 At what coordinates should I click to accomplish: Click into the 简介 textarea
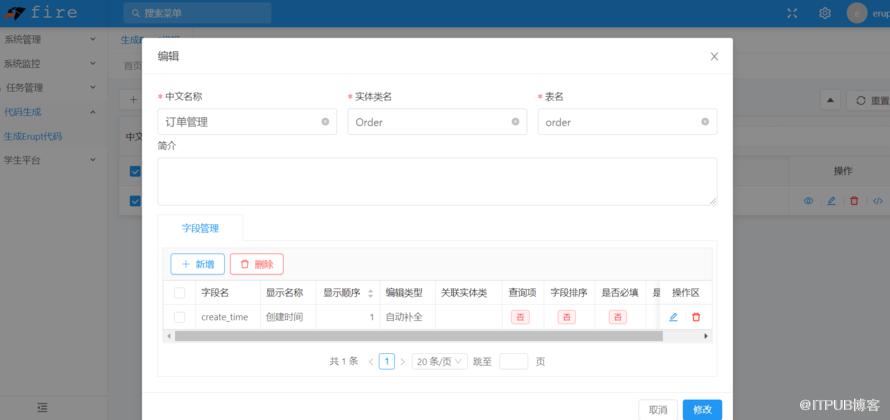click(x=437, y=182)
